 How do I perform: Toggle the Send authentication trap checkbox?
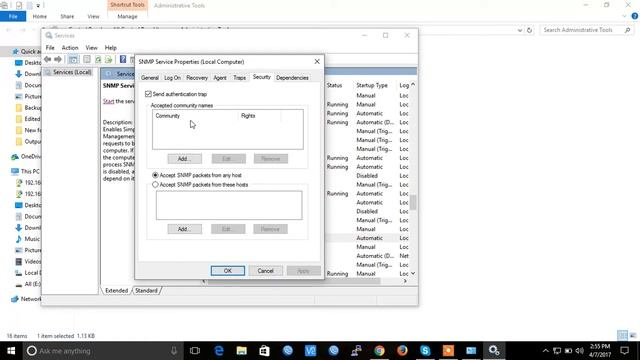(x=148, y=94)
